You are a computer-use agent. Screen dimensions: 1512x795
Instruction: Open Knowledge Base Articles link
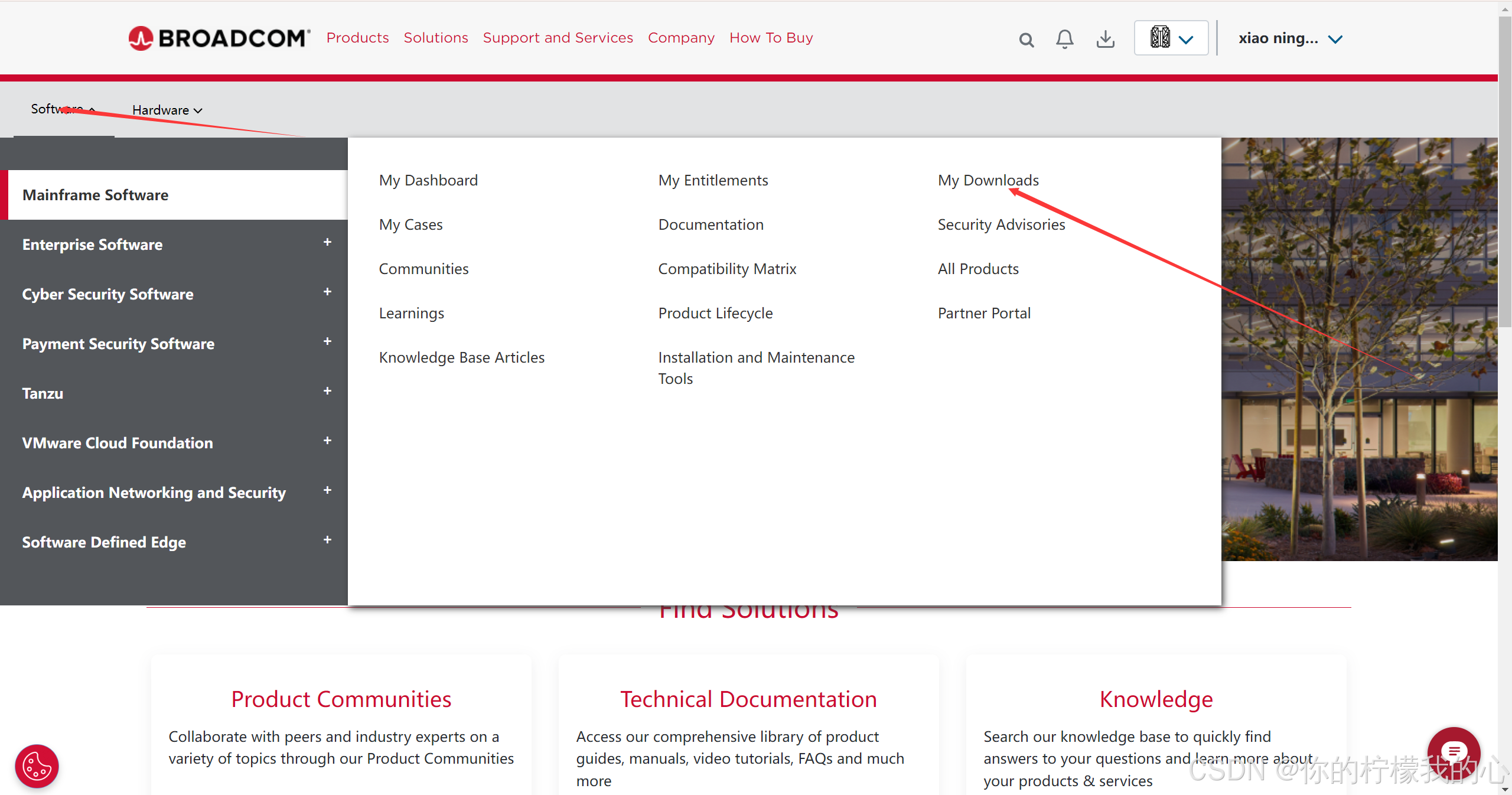(461, 357)
